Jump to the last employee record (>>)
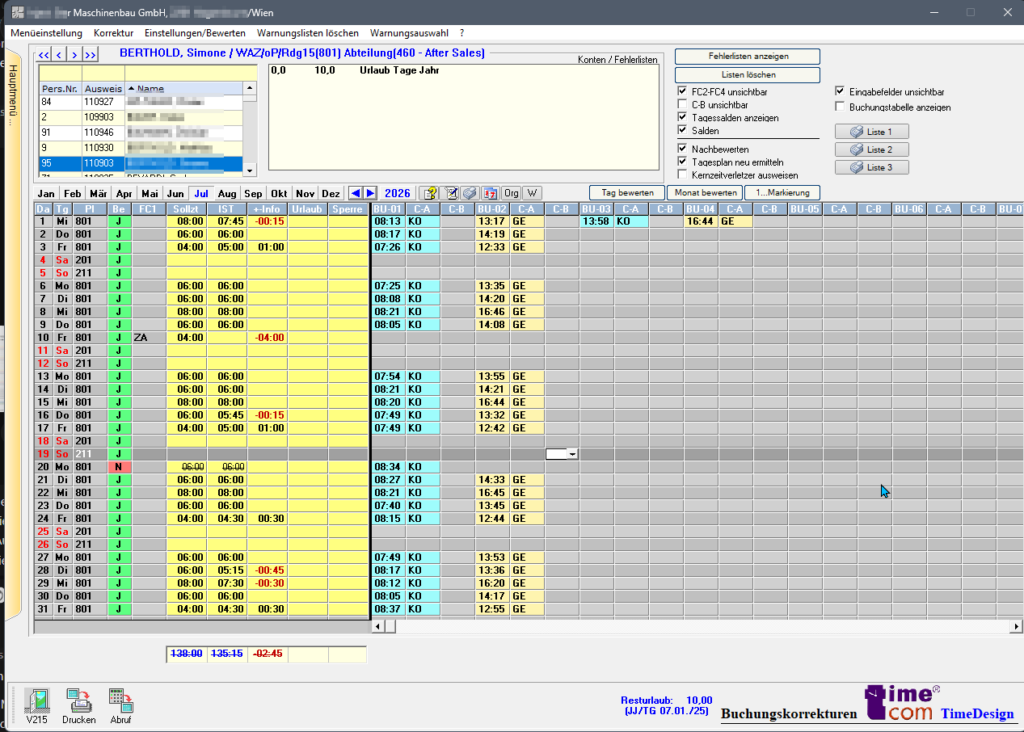 90,55
